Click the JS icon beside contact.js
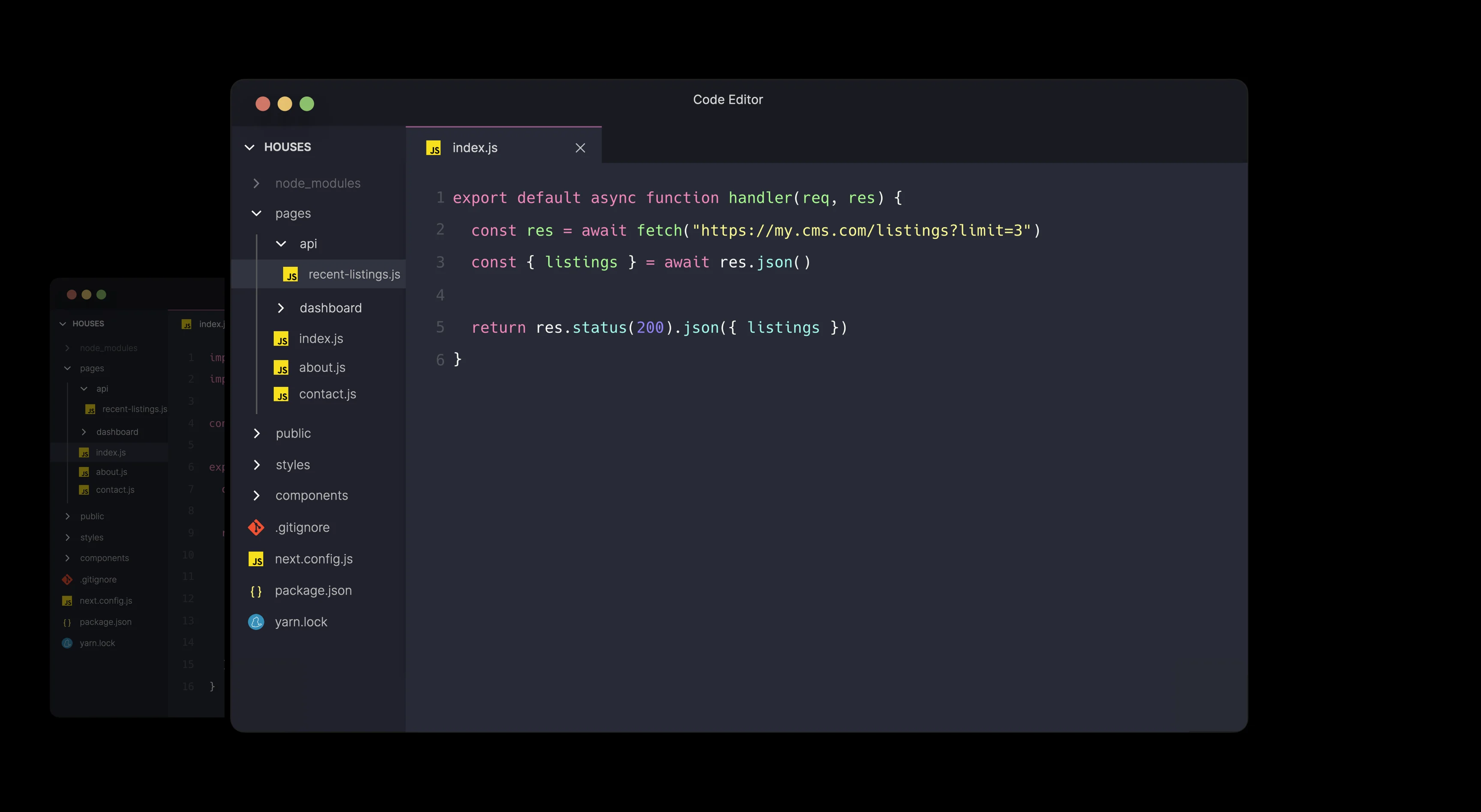Screen dimensions: 1481x812 281,394
